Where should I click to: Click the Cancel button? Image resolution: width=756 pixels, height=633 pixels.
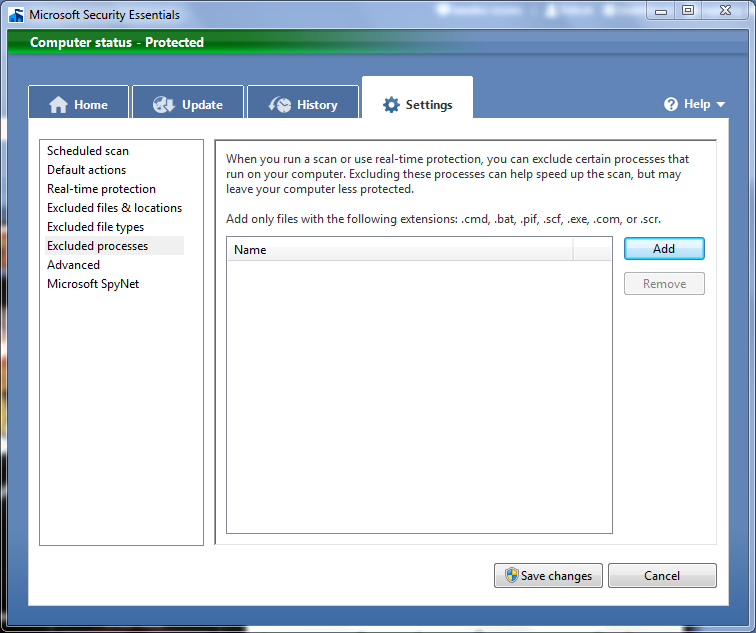tap(662, 575)
